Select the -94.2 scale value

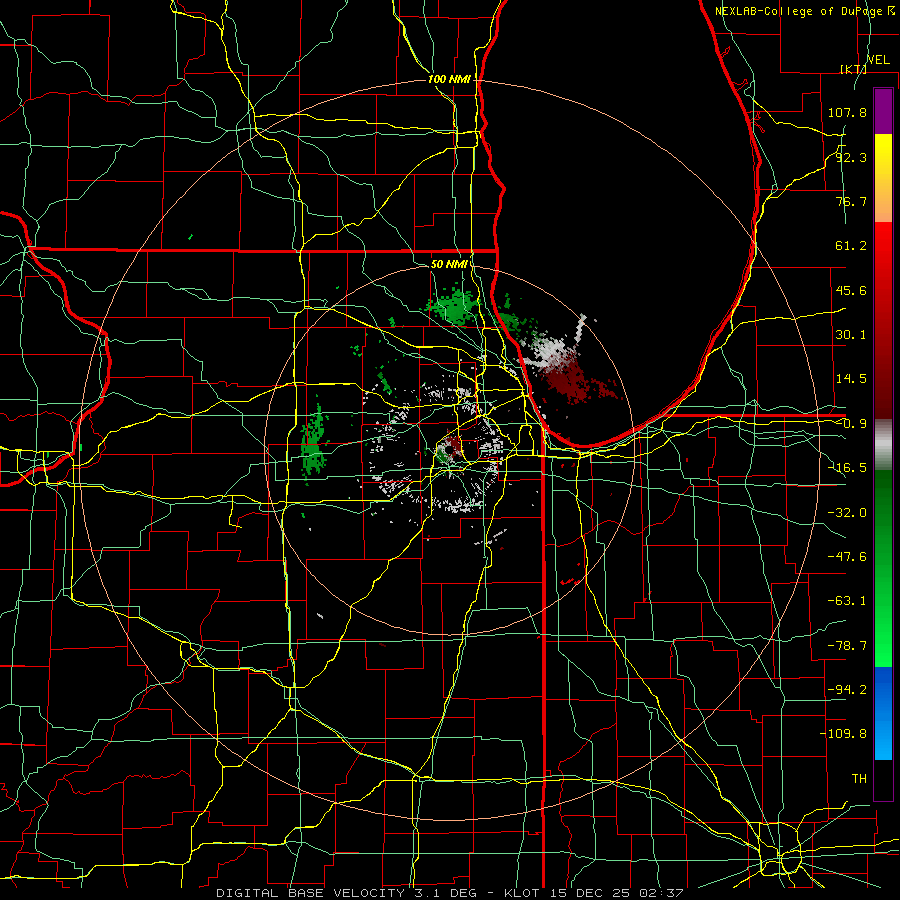click(x=847, y=689)
